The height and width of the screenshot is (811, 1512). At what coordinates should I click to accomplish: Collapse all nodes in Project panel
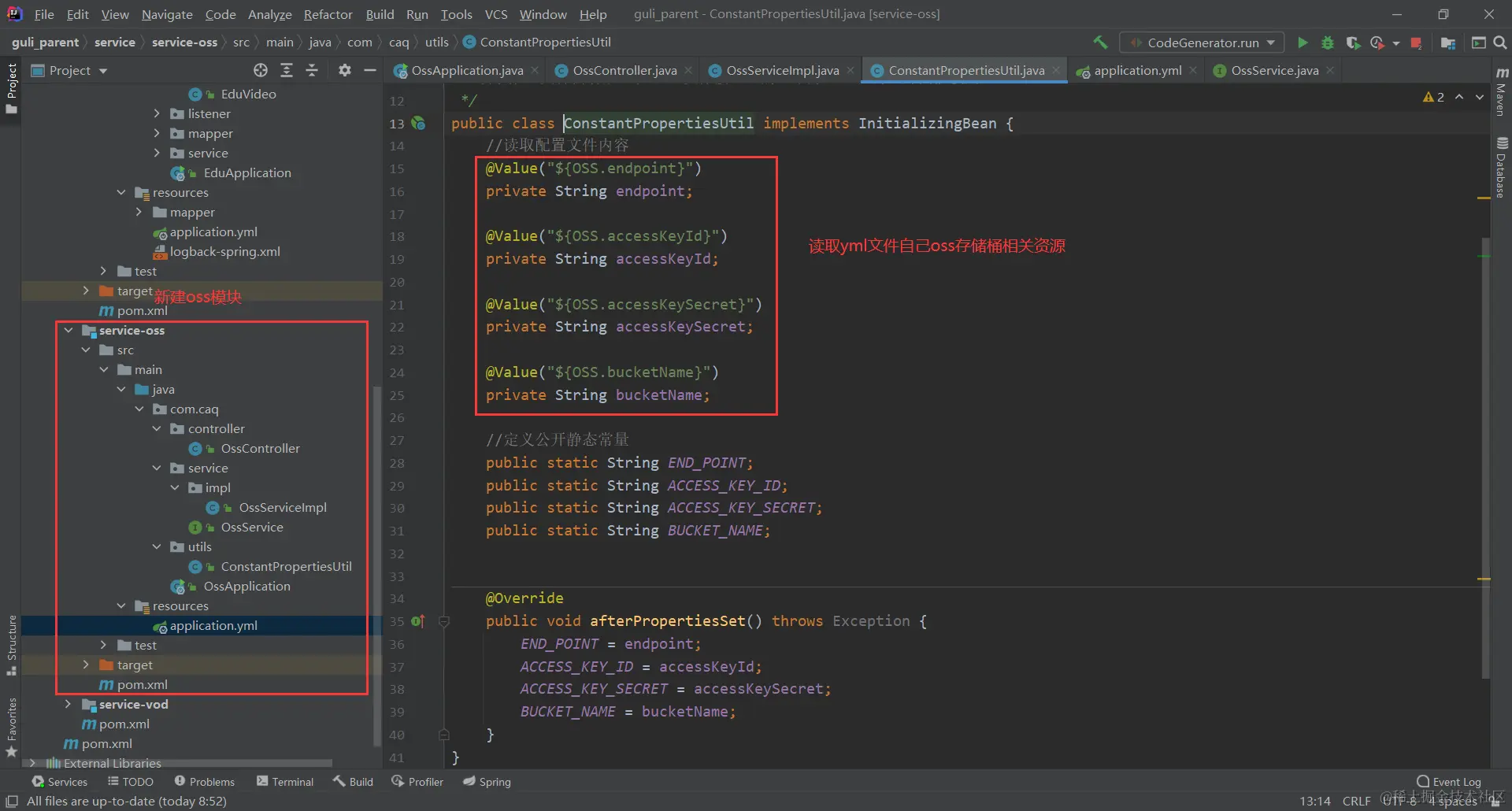pyautogui.click(x=312, y=70)
